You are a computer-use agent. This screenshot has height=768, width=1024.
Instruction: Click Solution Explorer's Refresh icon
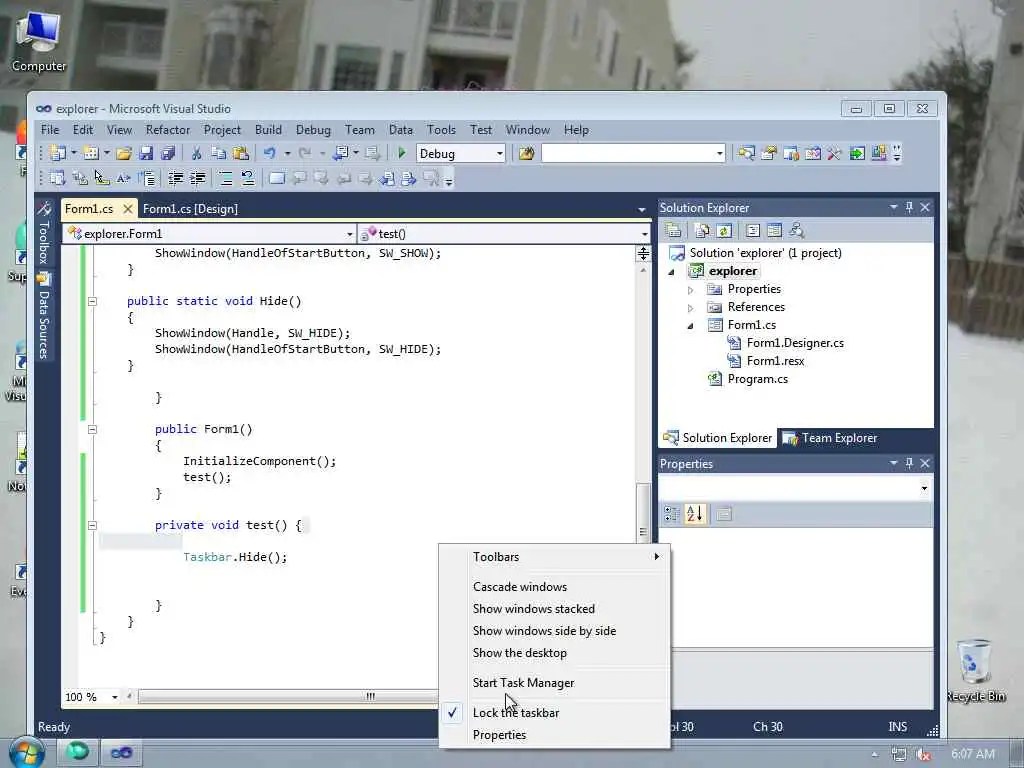click(x=724, y=231)
